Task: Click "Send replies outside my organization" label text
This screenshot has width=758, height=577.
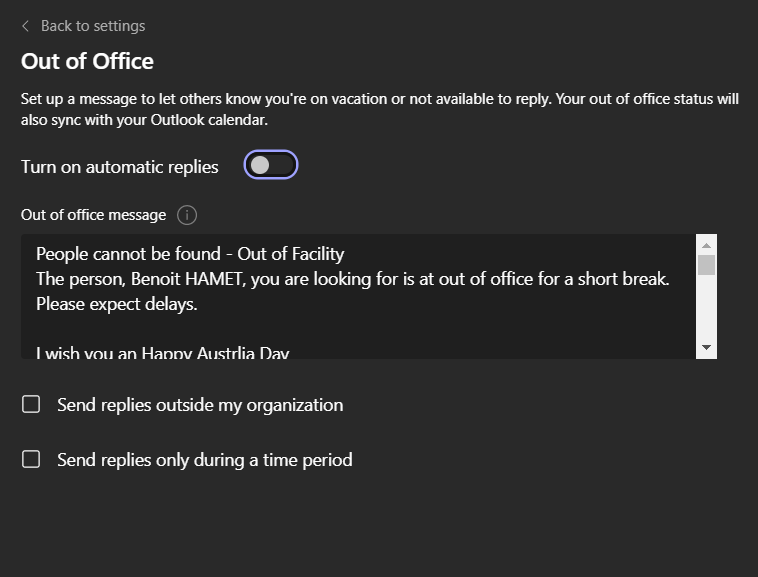Action: (x=200, y=405)
